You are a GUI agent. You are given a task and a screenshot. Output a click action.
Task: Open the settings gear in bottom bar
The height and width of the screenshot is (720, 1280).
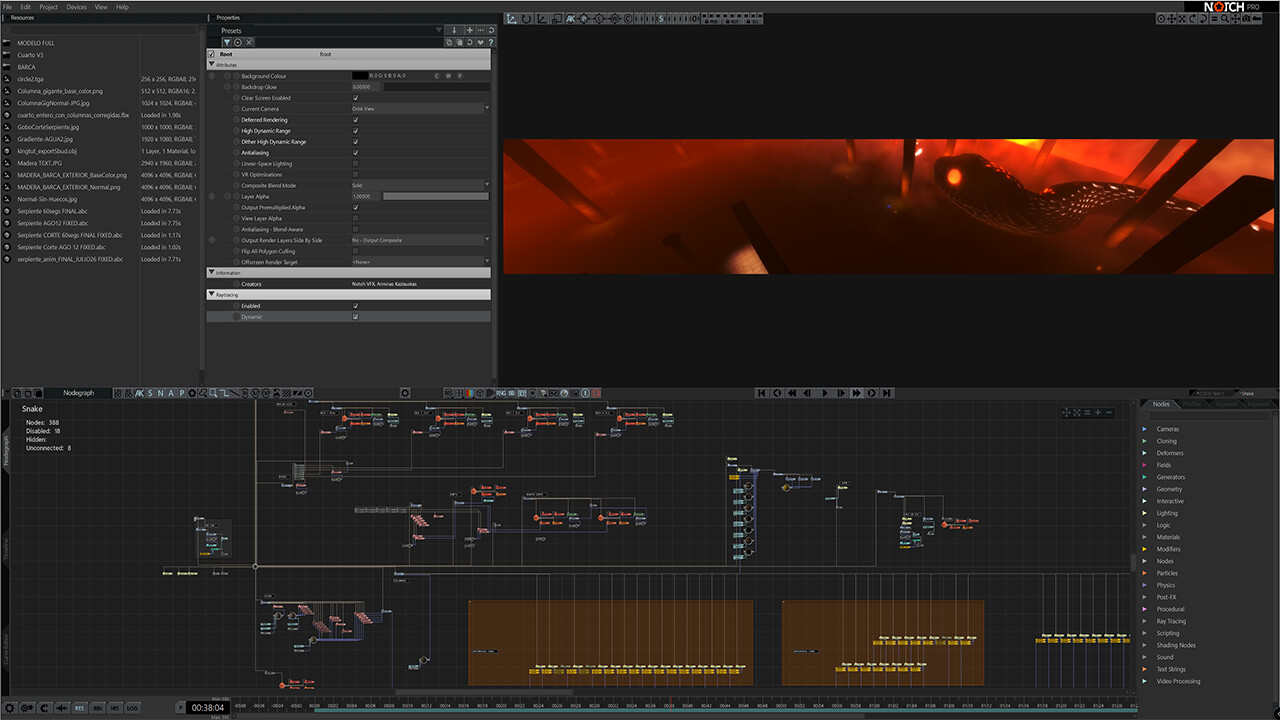tap(10, 708)
